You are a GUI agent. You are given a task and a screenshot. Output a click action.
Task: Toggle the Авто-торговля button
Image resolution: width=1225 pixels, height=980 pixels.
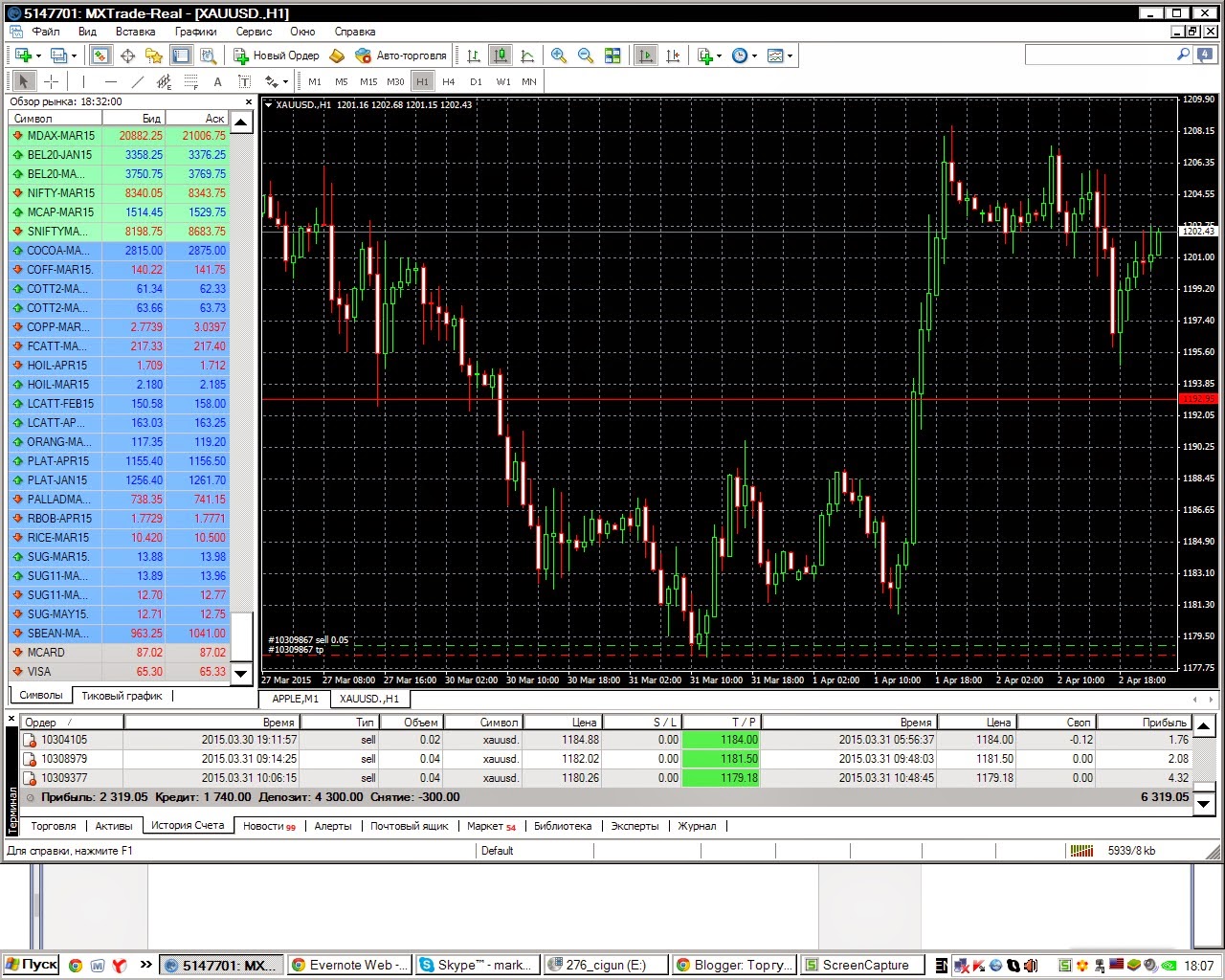click(x=400, y=56)
